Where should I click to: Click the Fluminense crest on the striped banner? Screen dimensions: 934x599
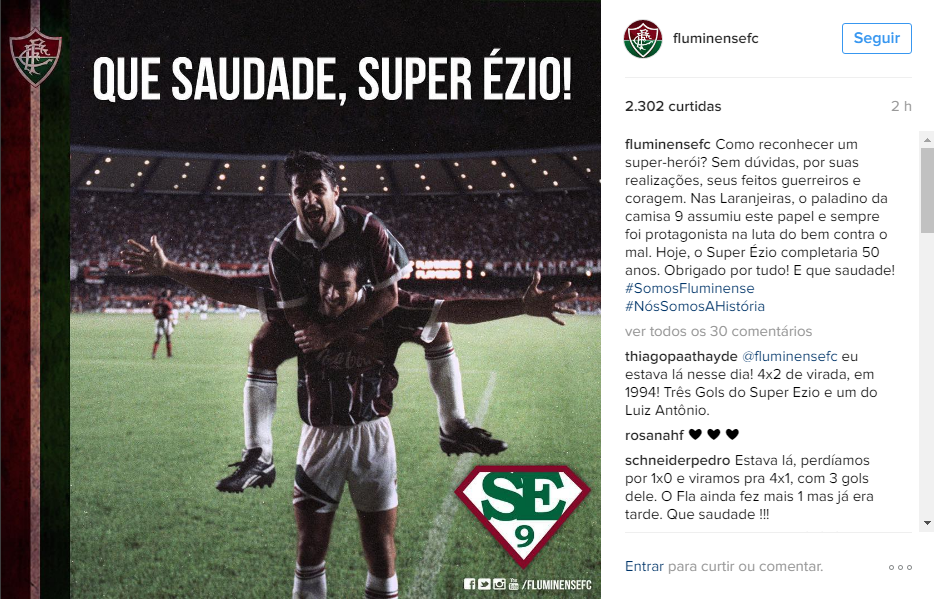point(36,58)
